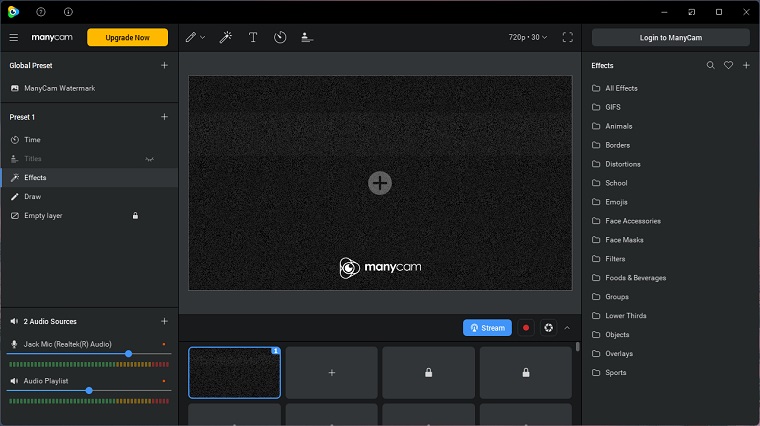Add a new preset in empty slot
Viewport: 760px width, 426px height.
tap(332, 373)
